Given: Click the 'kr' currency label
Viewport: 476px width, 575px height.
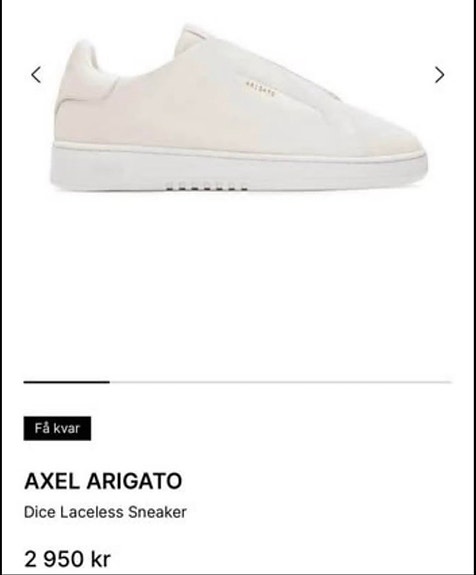Looking at the screenshot, I should tap(100, 559).
